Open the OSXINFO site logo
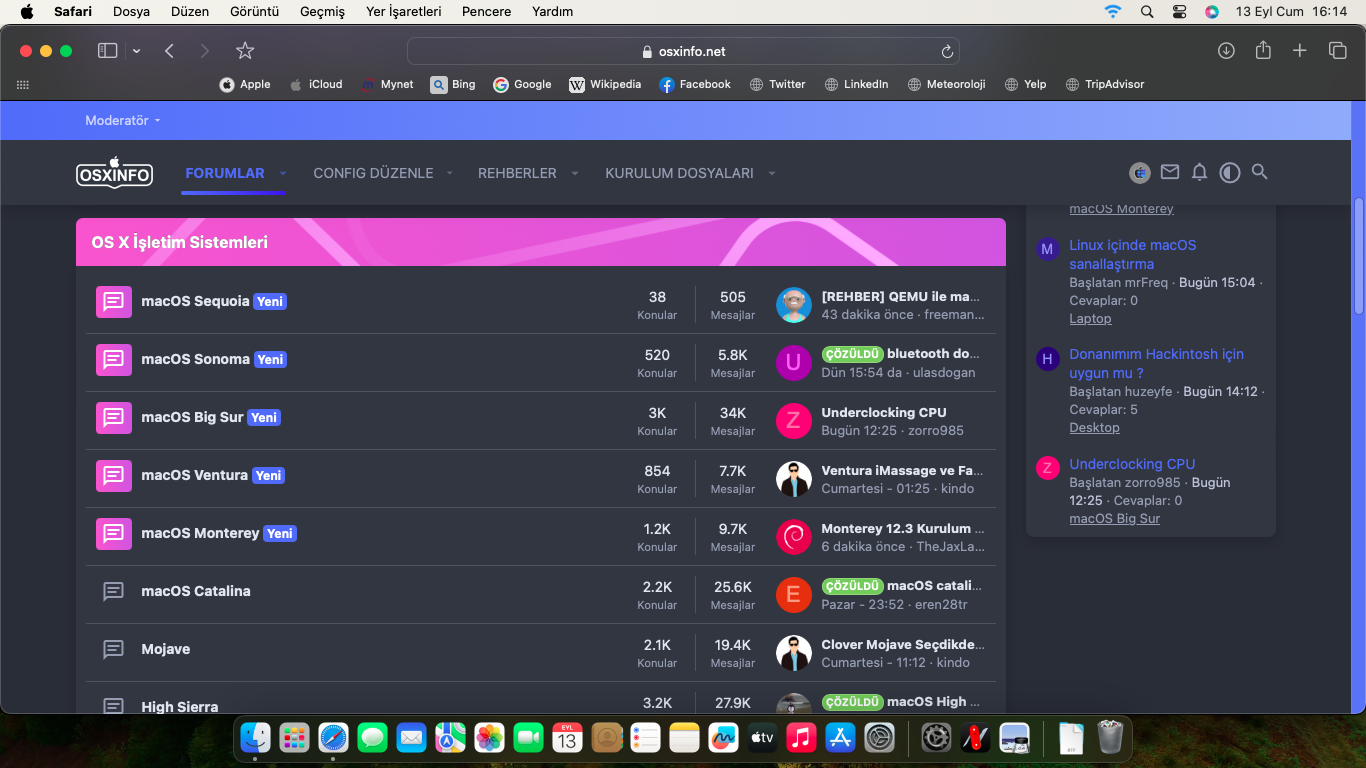 (x=114, y=173)
